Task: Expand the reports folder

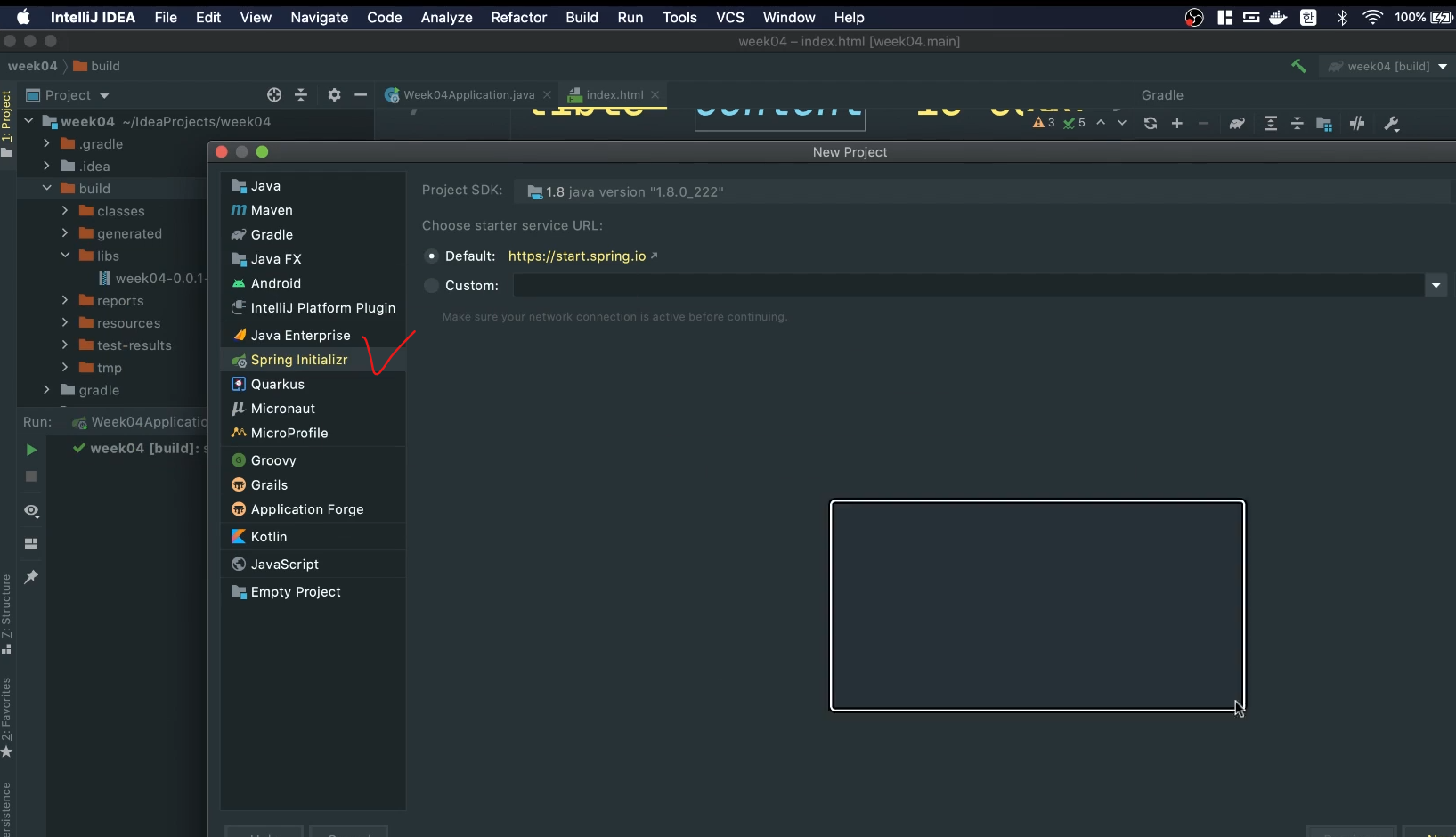Action: click(65, 301)
